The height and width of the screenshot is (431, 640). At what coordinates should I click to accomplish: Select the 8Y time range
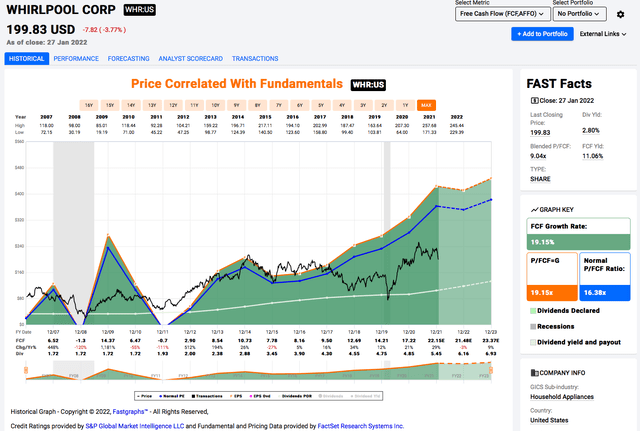[258, 105]
